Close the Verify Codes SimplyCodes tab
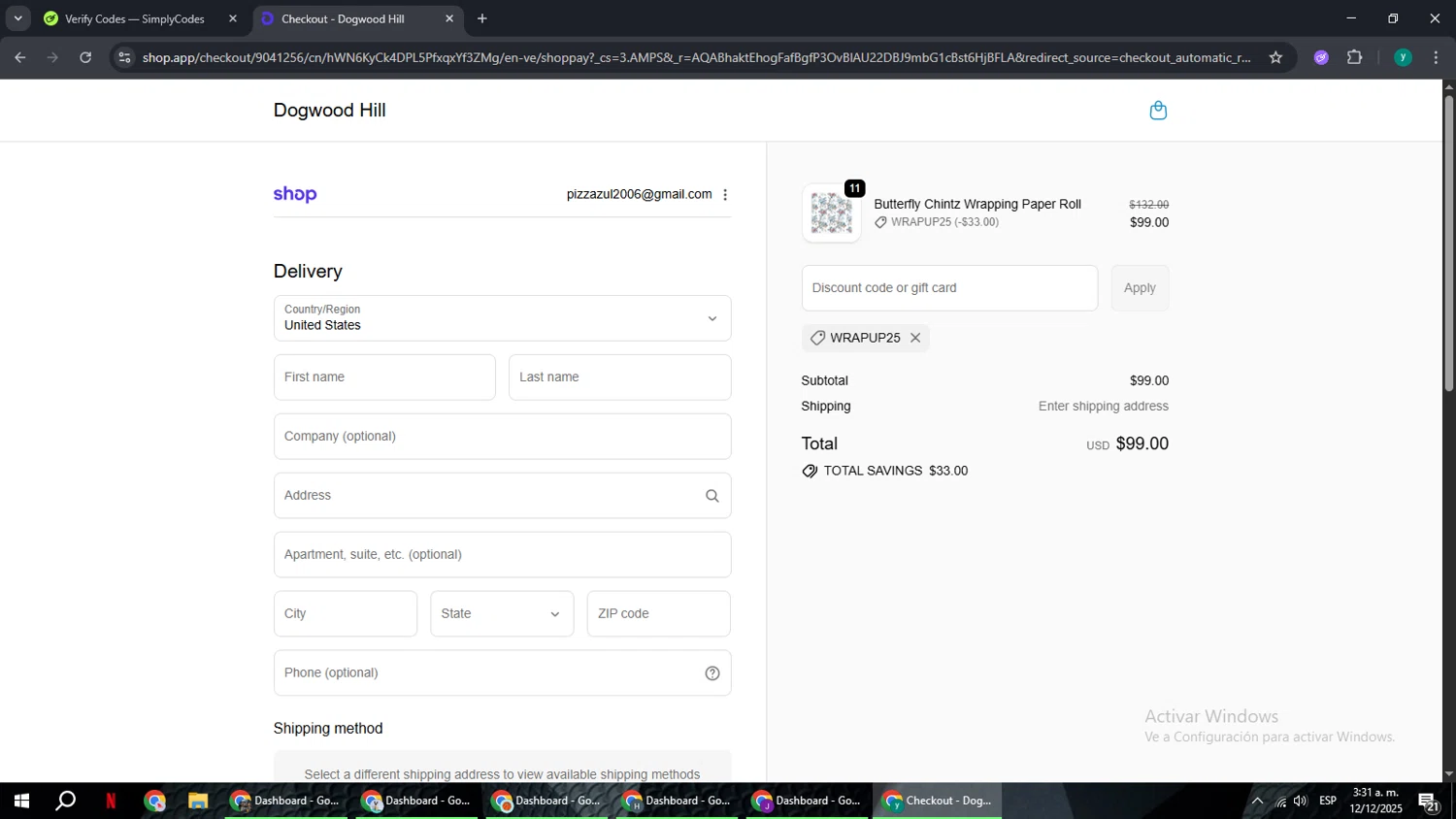The width and height of the screenshot is (1456, 819). [x=232, y=18]
